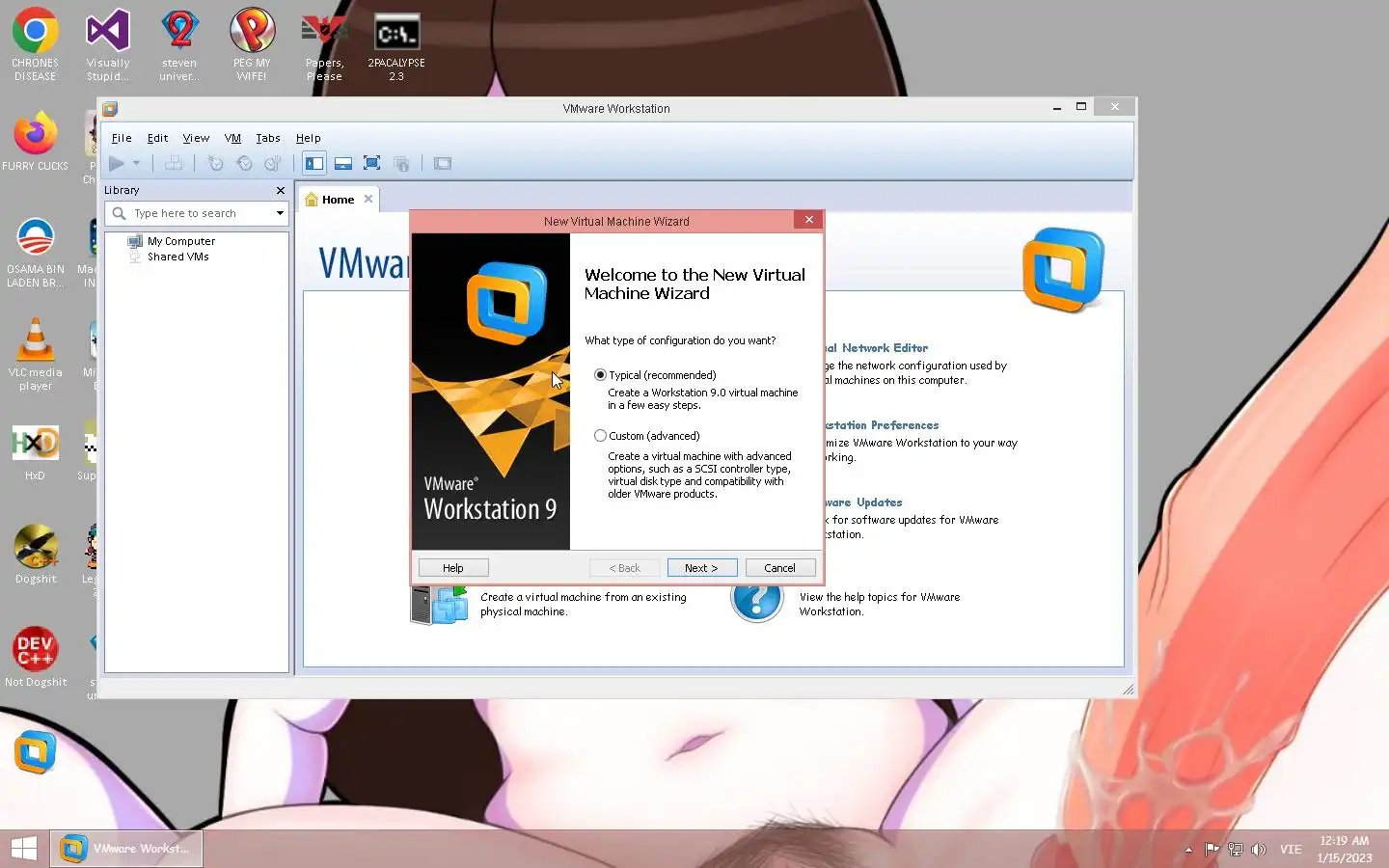Click the network tray icon
Screen dimensions: 1389x868
coord(1236,850)
